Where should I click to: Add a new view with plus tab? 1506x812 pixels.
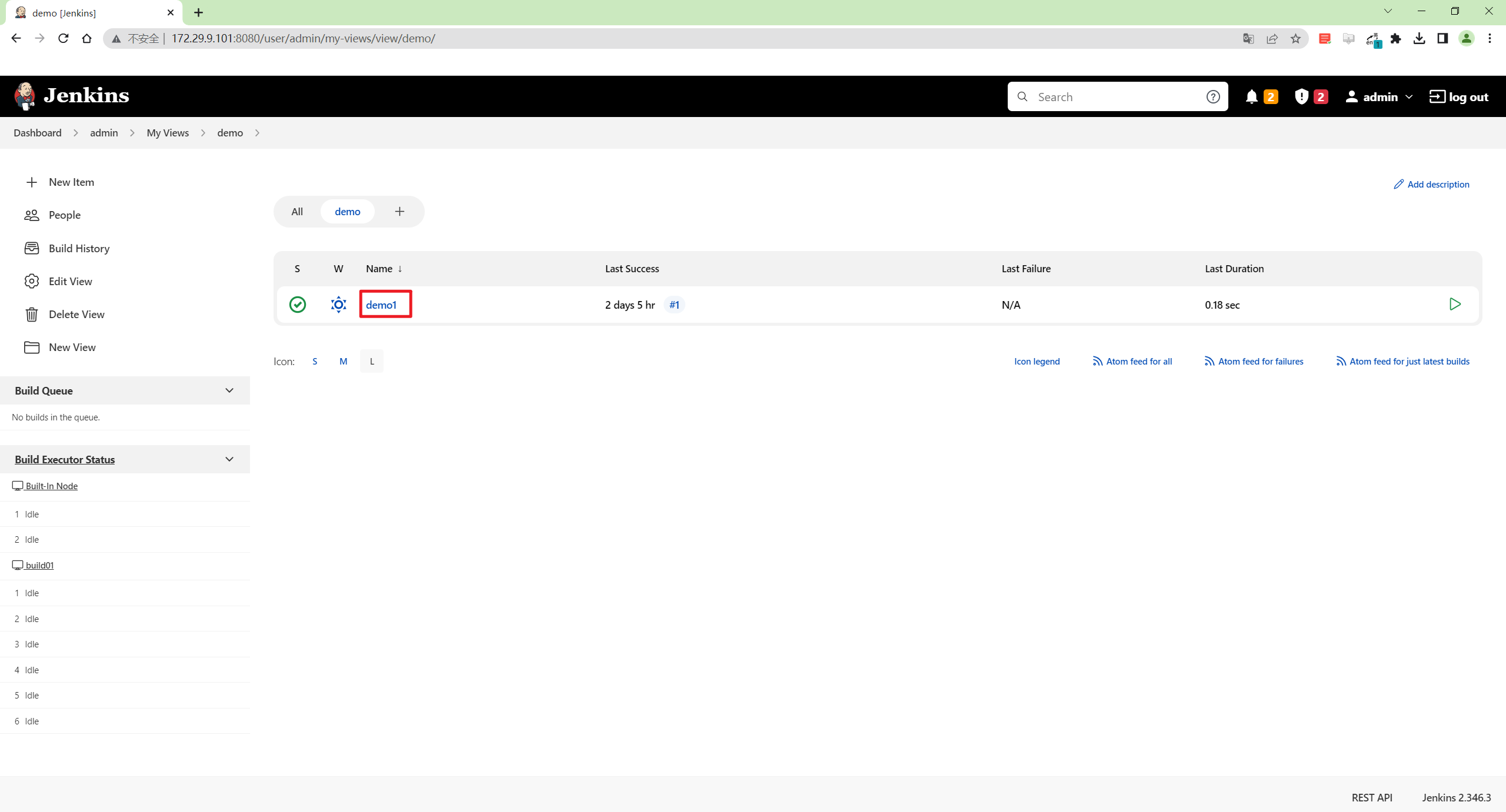pyautogui.click(x=399, y=212)
